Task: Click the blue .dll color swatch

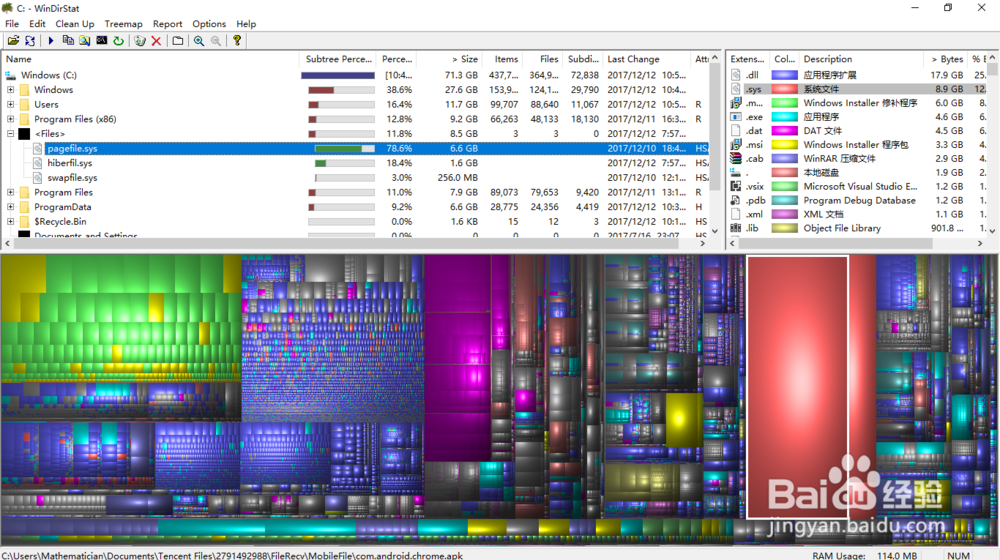Action: pyautogui.click(x=784, y=75)
